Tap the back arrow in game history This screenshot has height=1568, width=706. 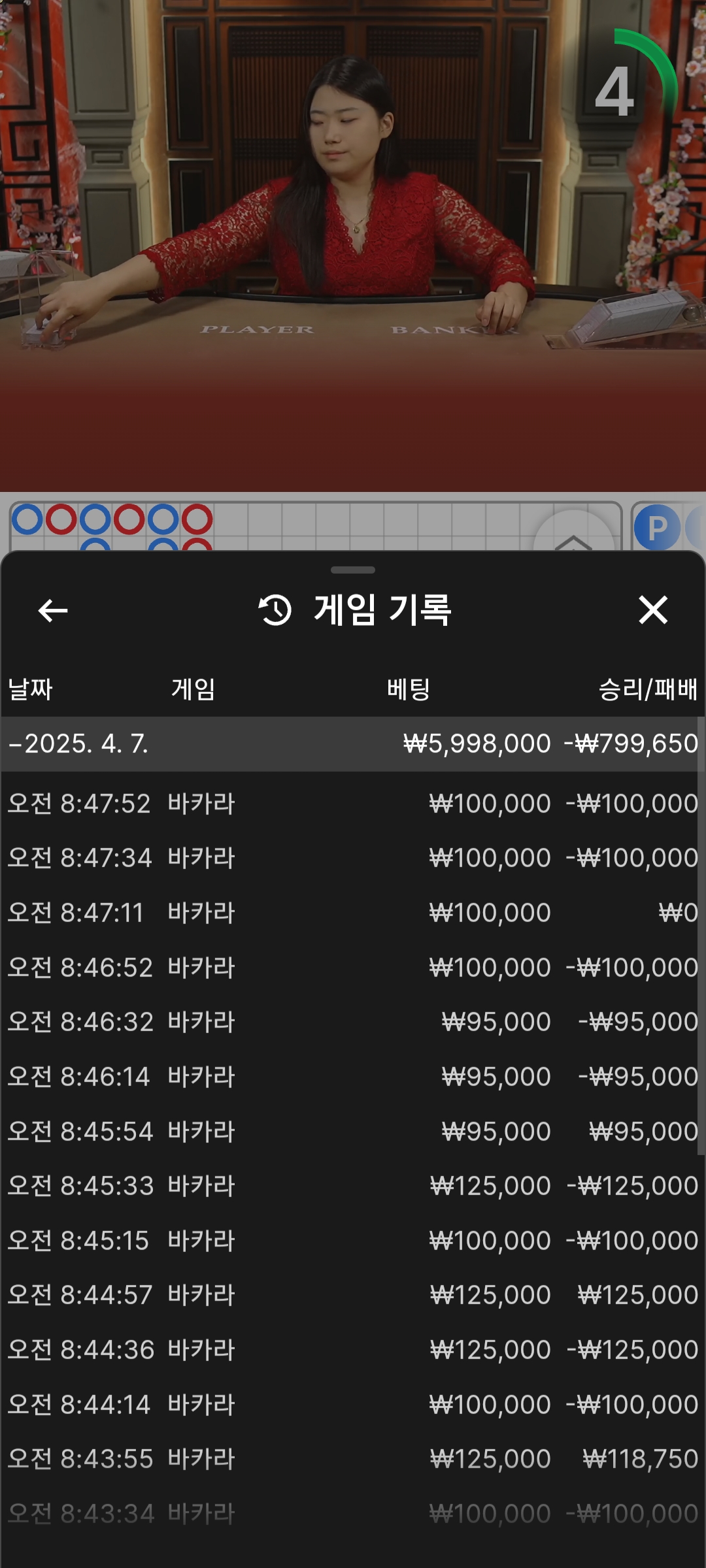pyautogui.click(x=53, y=611)
